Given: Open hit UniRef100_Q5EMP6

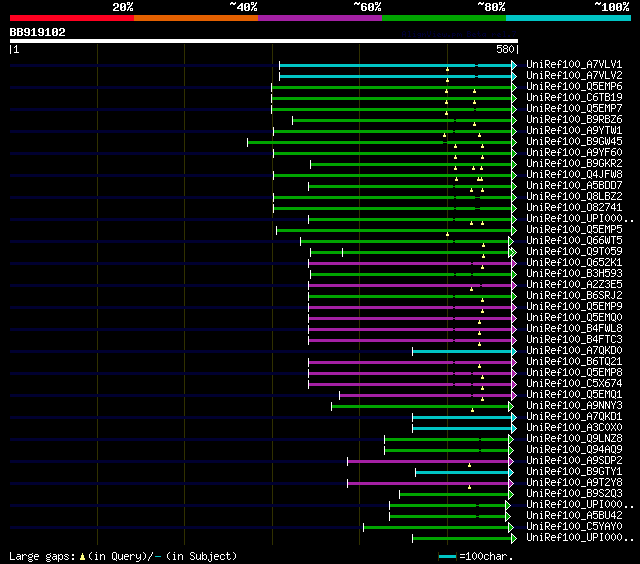Looking at the screenshot, I should pos(574,87).
